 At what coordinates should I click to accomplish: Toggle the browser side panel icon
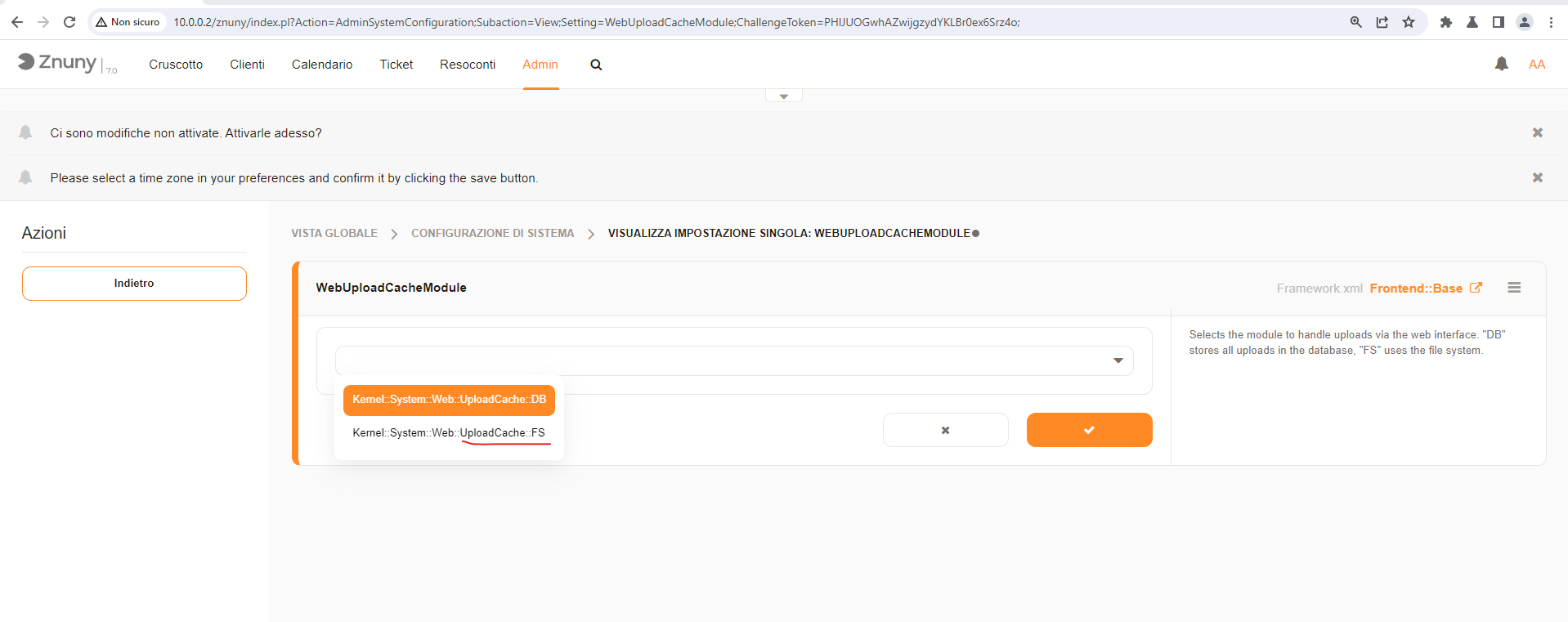click(x=1499, y=22)
